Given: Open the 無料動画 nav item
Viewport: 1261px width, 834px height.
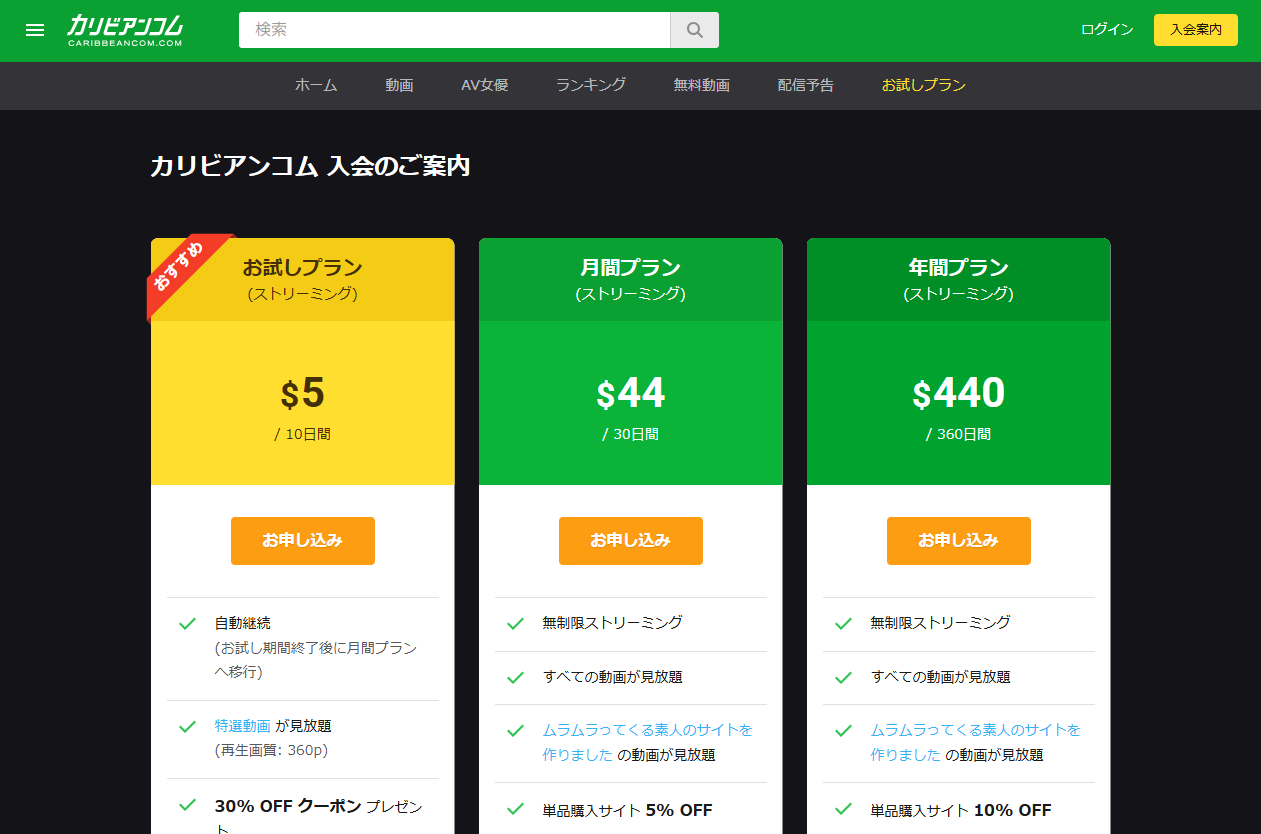Looking at the screenshot, I should click(x=702, y=85).
